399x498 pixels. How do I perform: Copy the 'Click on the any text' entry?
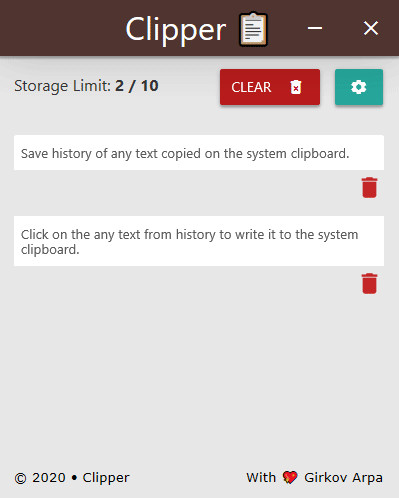(199, 241)
